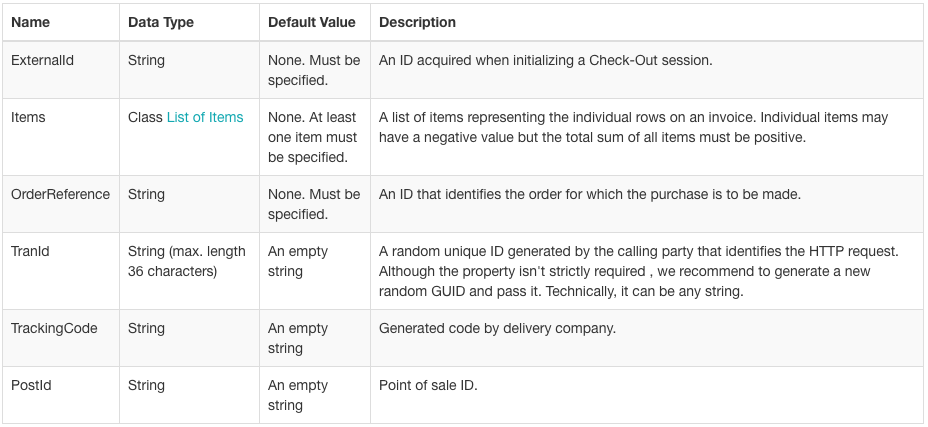The image size is (928, 427).
Task: Open the List of Items link
Action: (205, 117)
